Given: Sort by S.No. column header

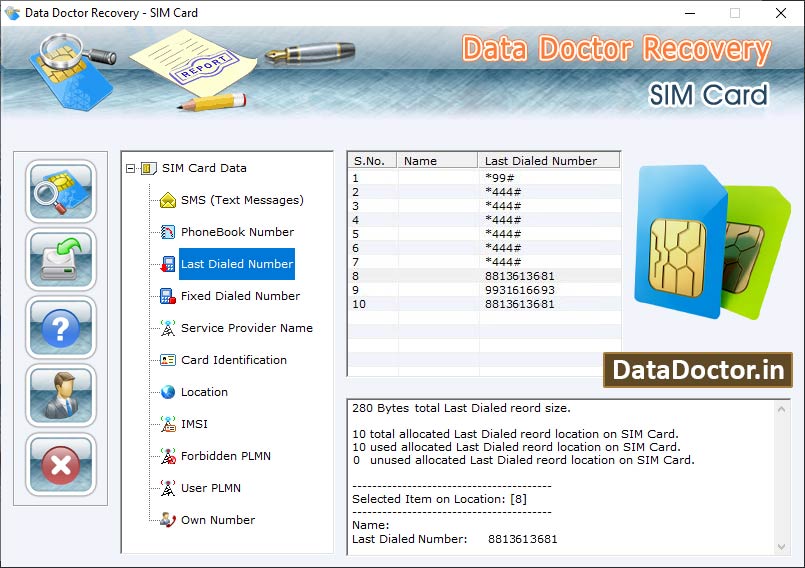Looking at the screenshot, I should click(373, 161).
